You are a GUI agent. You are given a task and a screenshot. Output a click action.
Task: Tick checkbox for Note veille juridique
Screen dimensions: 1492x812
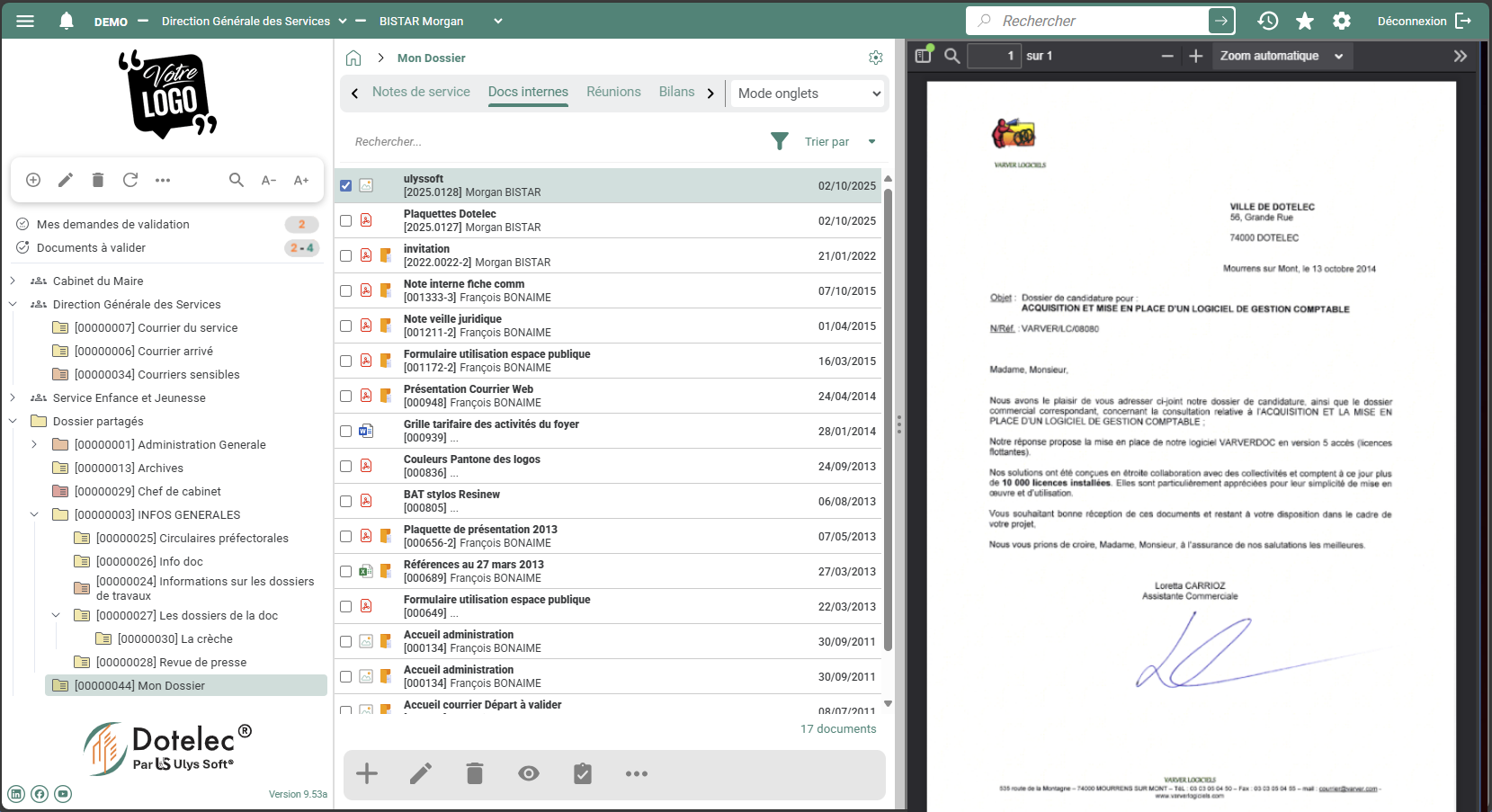[345, 326]
